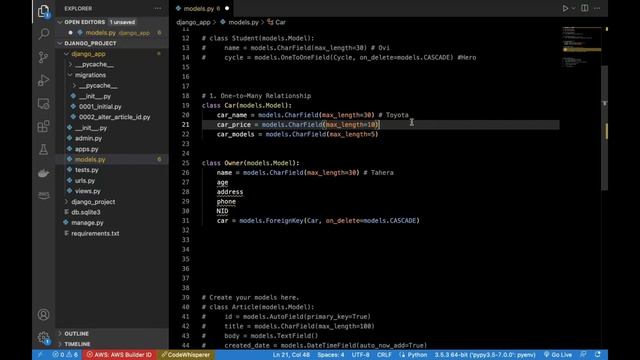The height and width of the screenshot is (360, 640).
Task: Open the Manage gear icon
Action: (x=43, y=338)
